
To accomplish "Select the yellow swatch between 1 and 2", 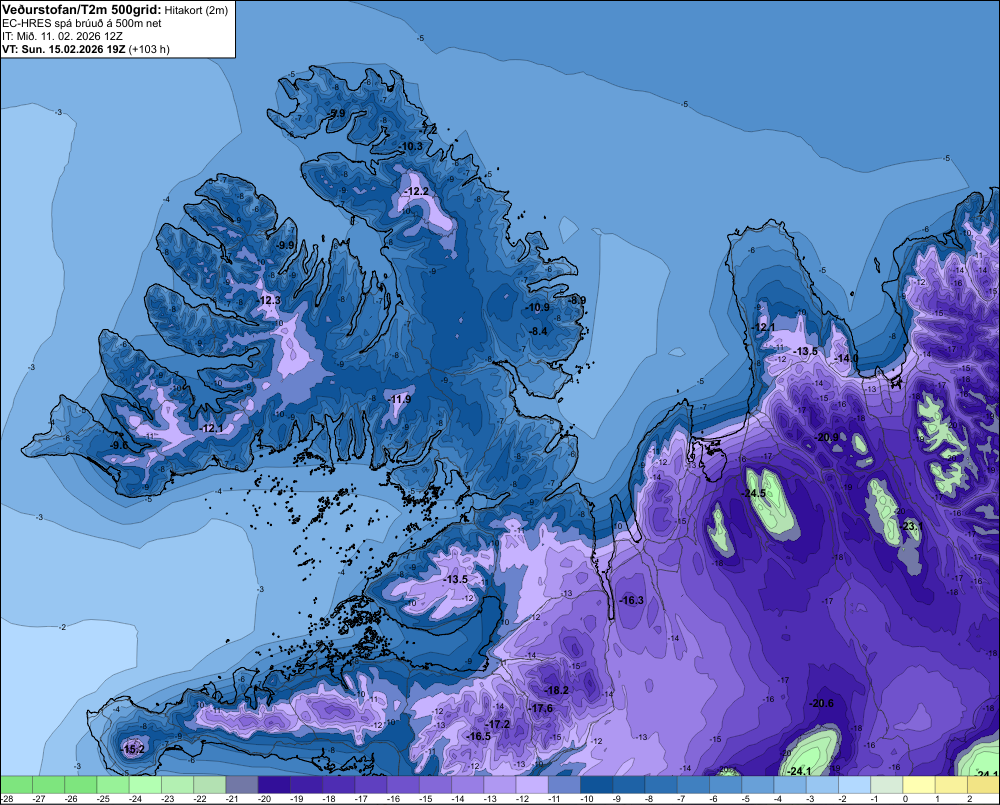I will [x=952, y=785].
